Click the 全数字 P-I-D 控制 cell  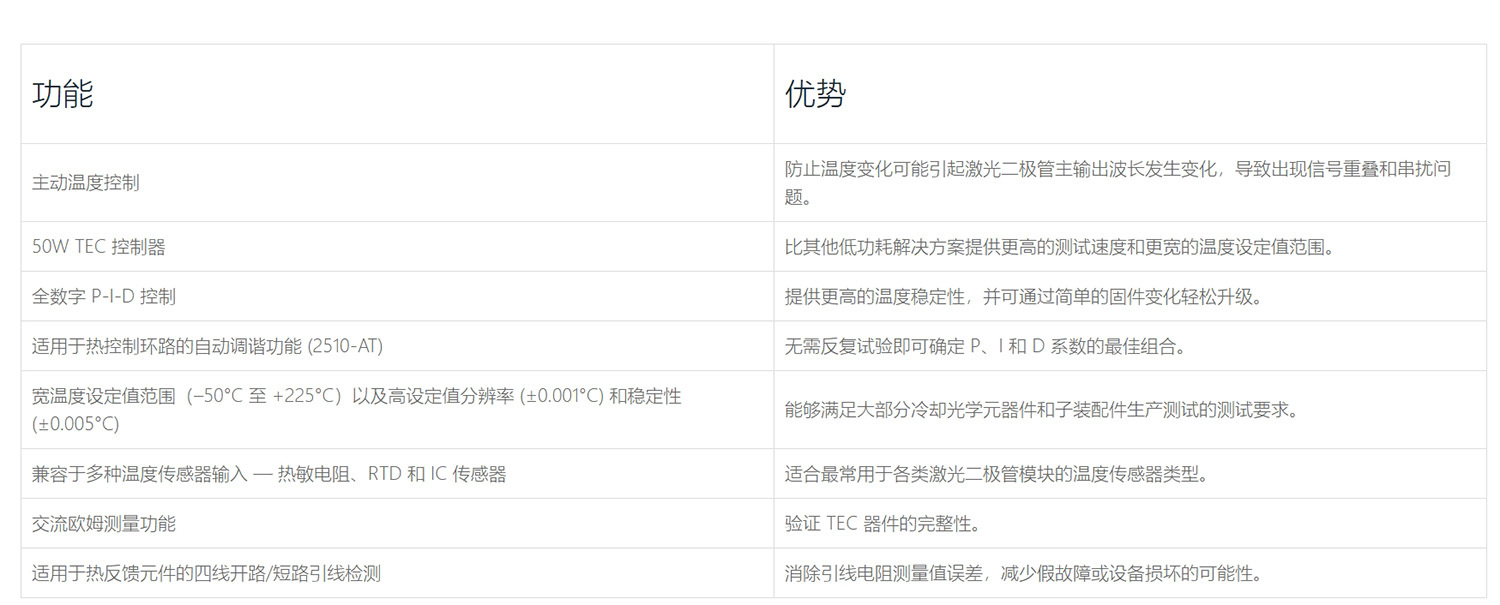coord(397,297)
